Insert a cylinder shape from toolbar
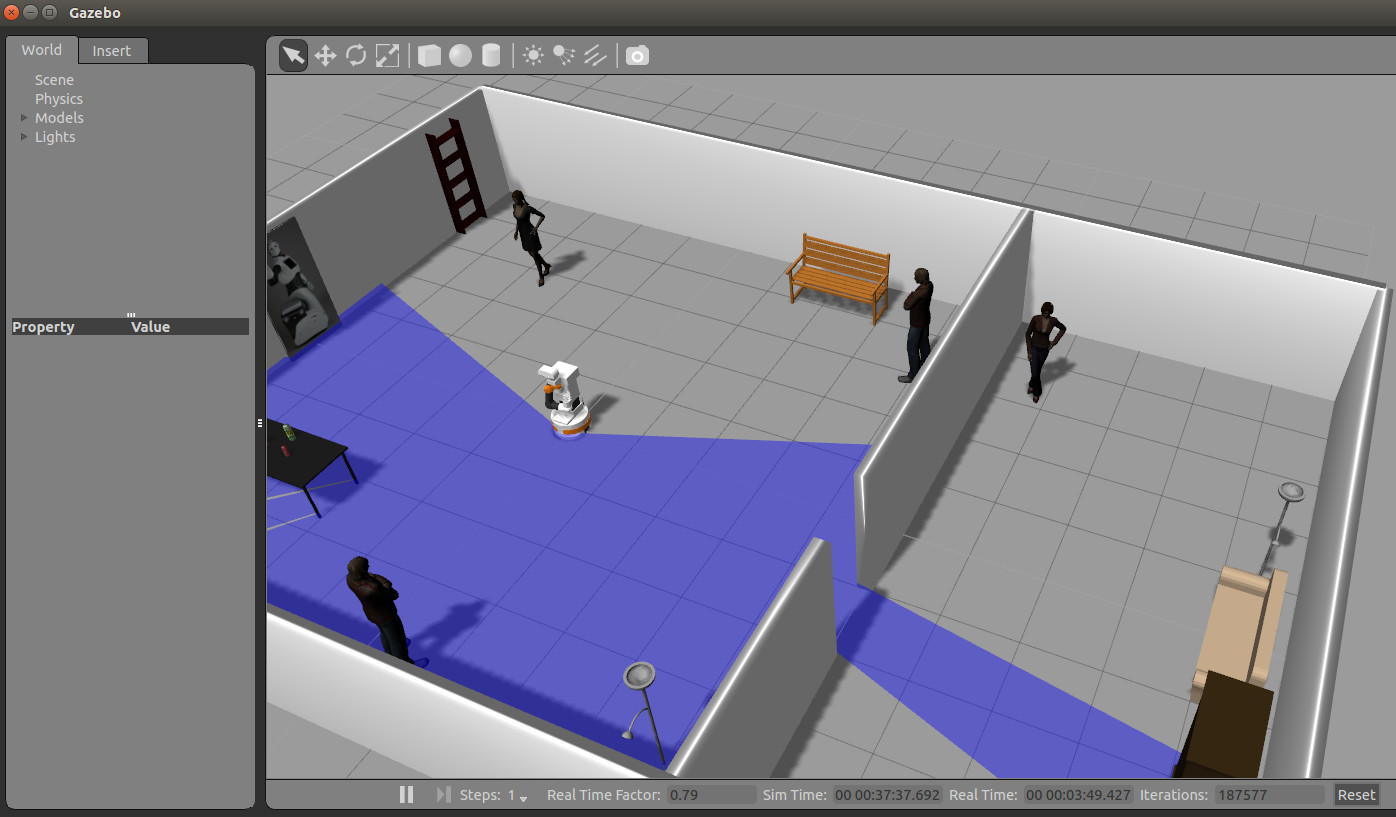 pyautogui.click(x=491, y=55)
